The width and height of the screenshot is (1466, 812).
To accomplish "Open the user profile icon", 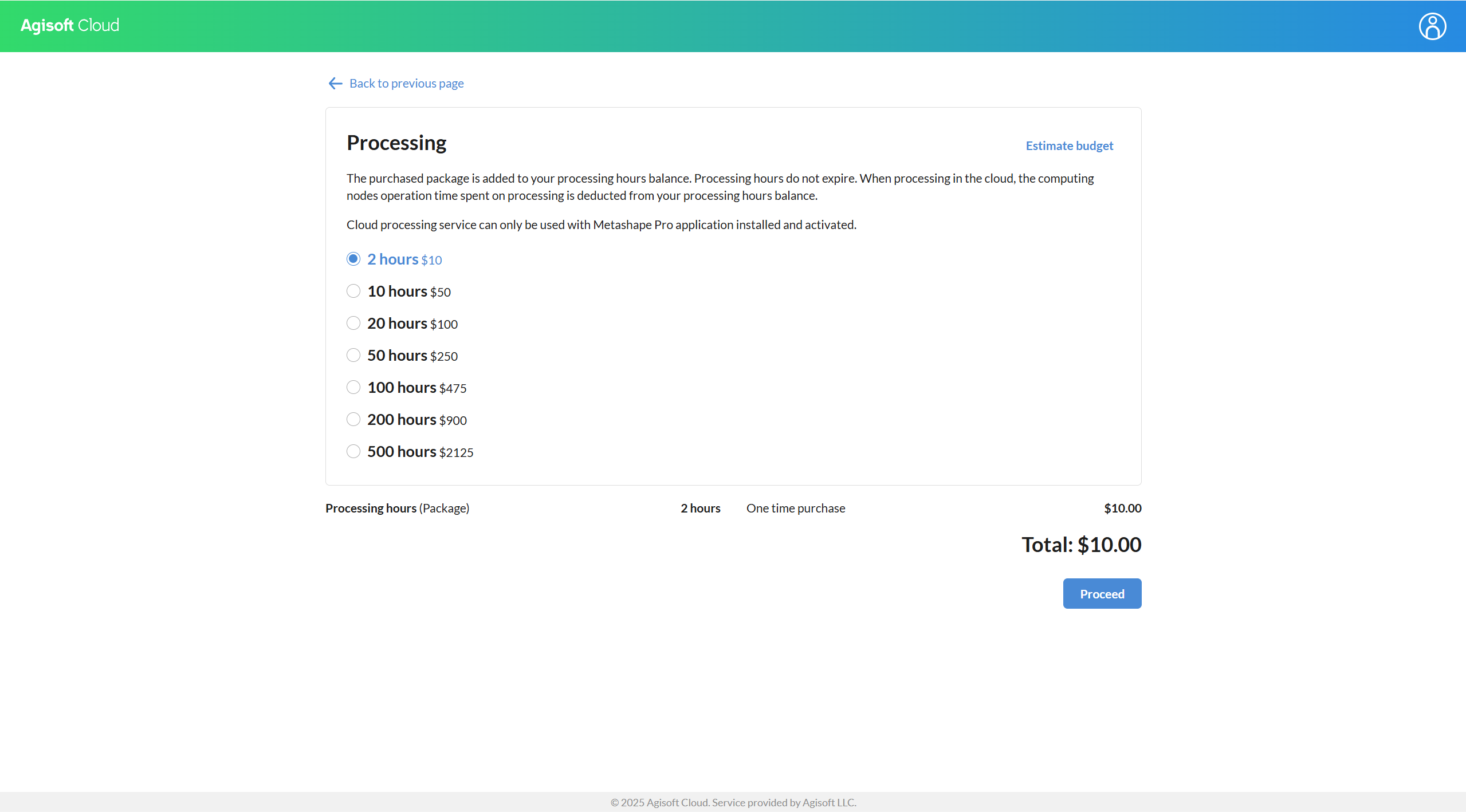I will [1432, 26].
